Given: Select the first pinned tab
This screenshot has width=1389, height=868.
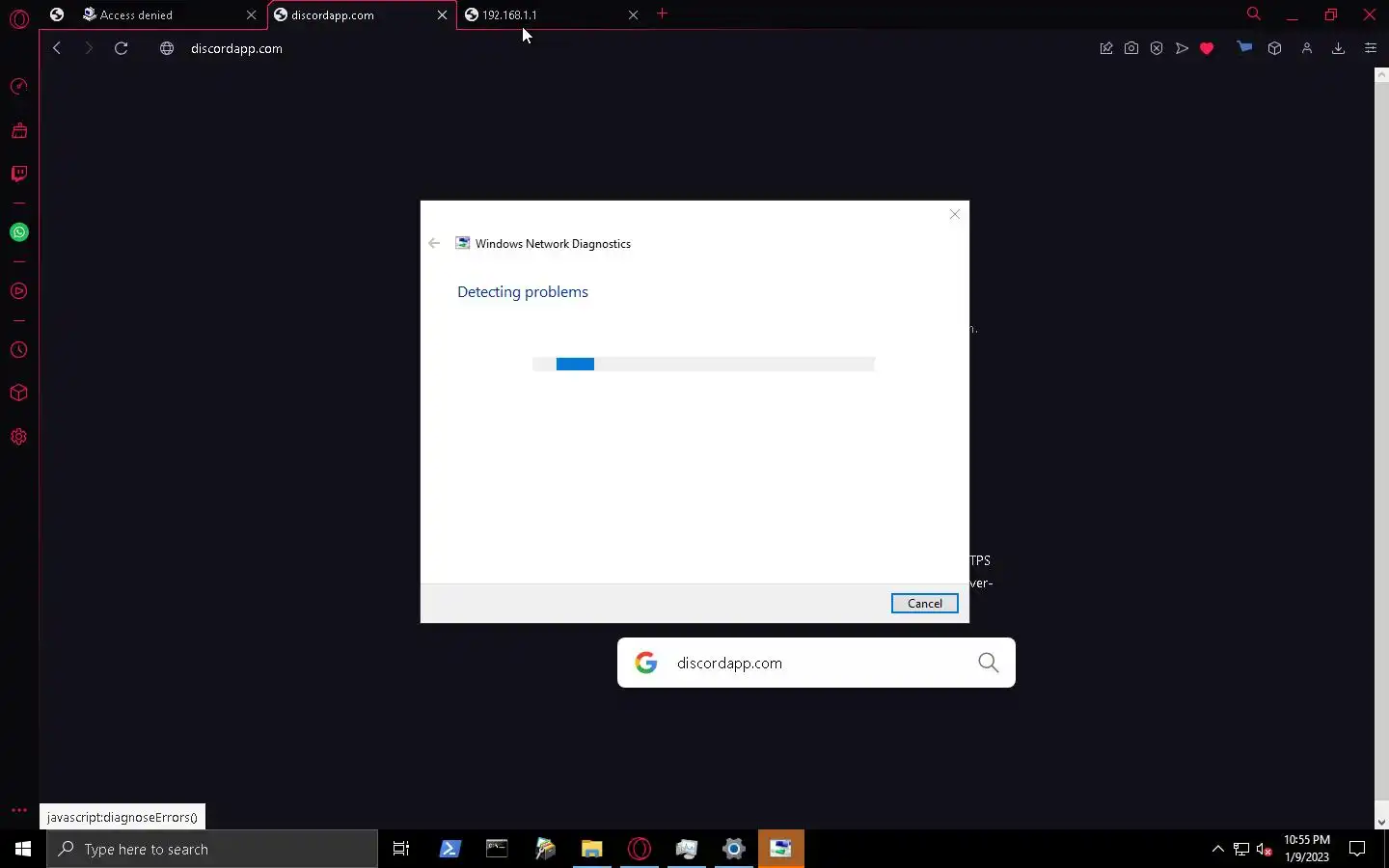Looking at the screenshot, I should coord(57,14).
